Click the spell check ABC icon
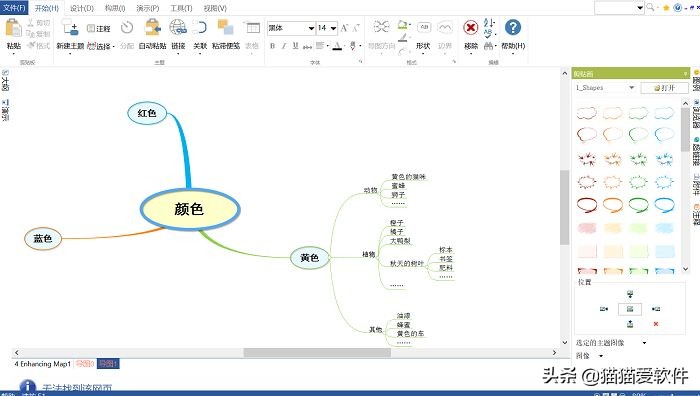The width and height of the screenshot is (700, 396). [x=488, y=34]
